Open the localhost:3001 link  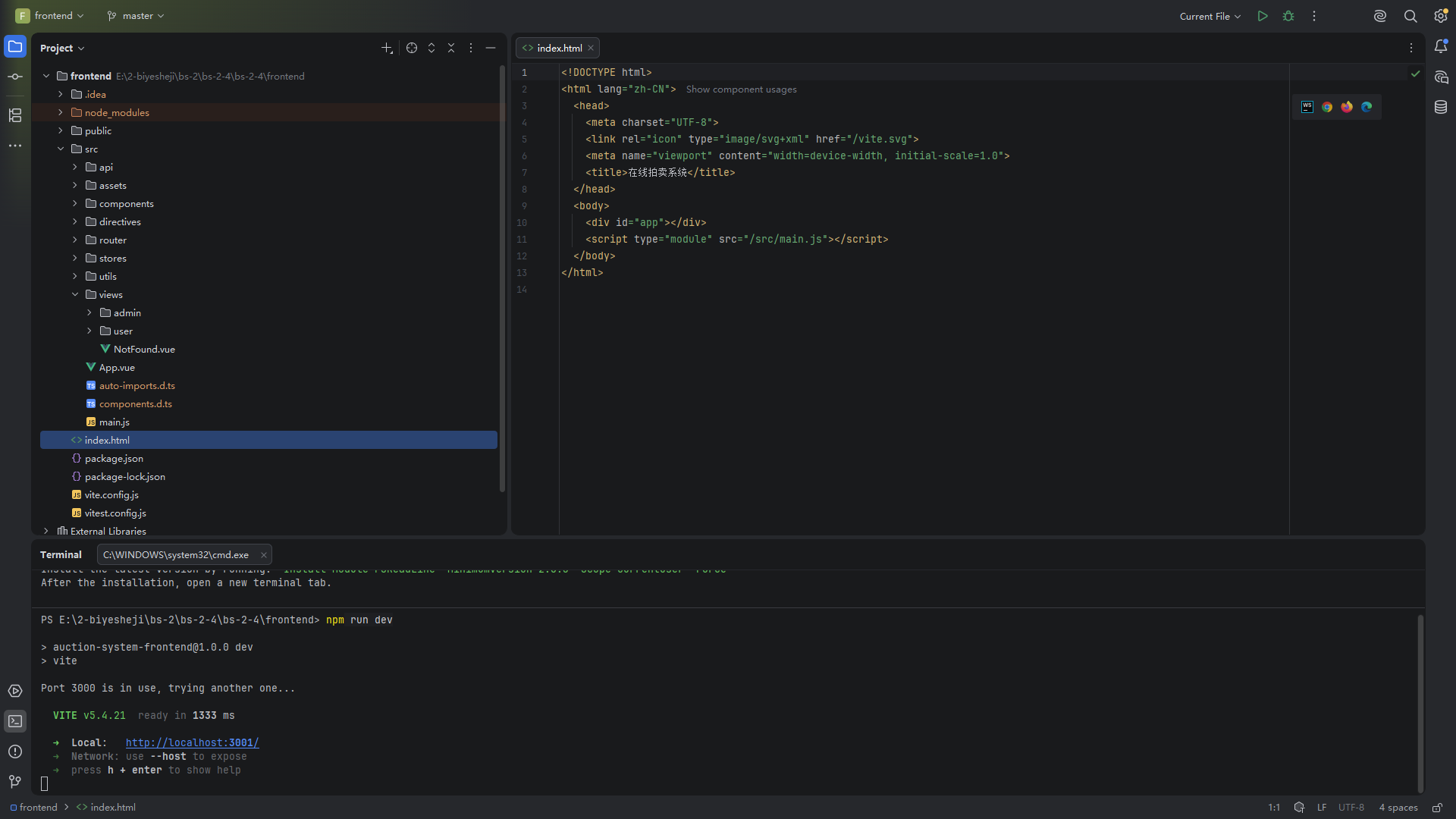(x=193, y=742)
